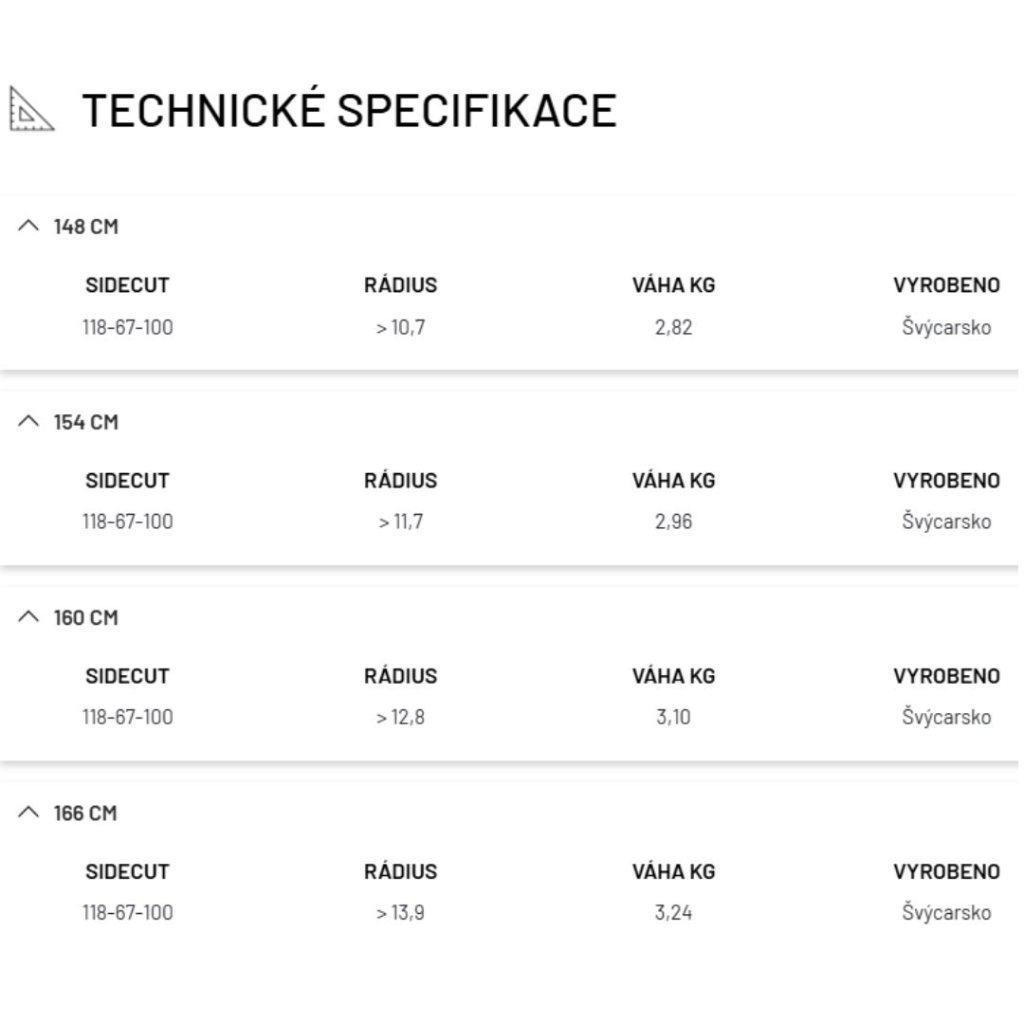Collapse the 148 CM section chevron
Screen dimensions: 1024x1024
tap(27, 226)
